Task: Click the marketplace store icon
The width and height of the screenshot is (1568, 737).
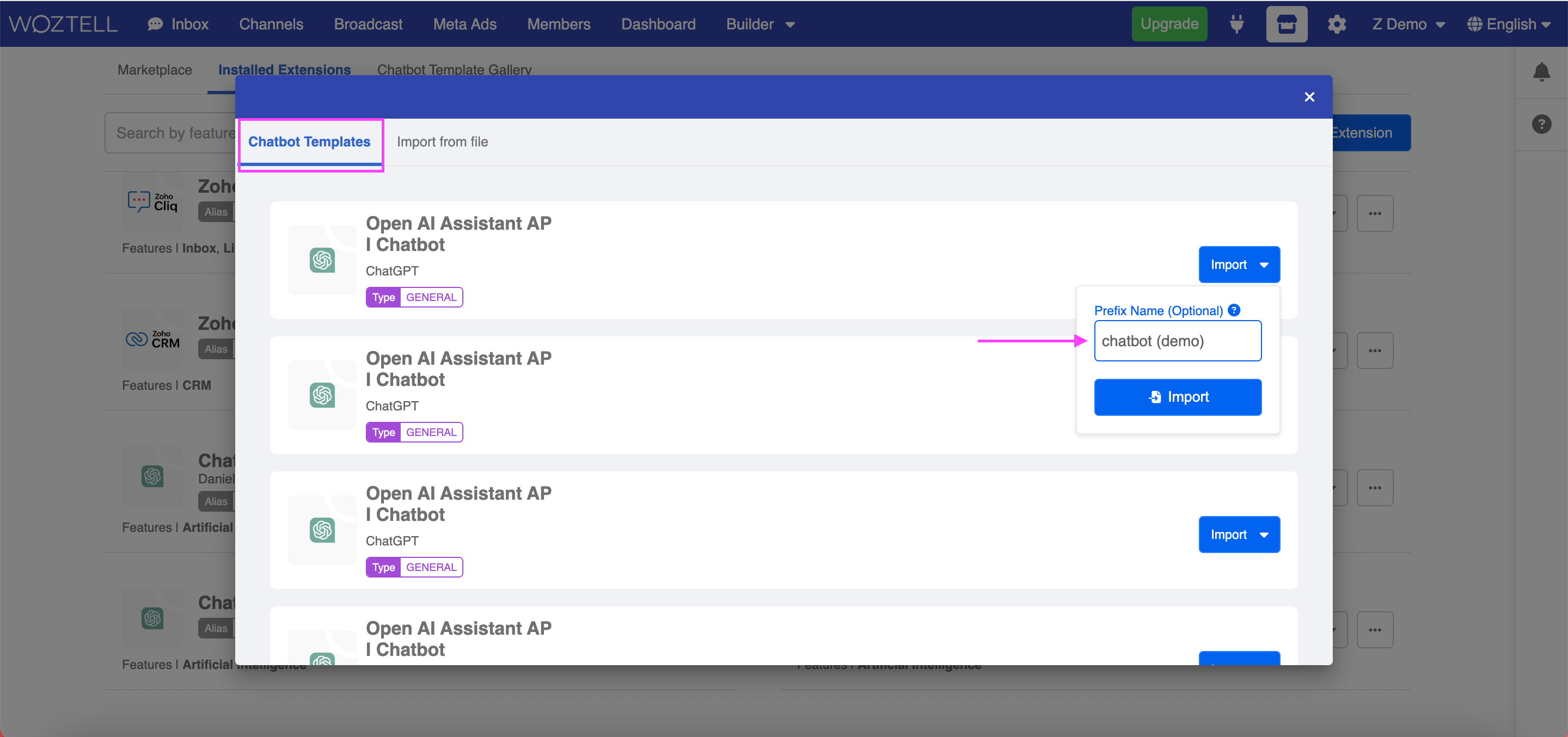Action: coord(1287,24)
